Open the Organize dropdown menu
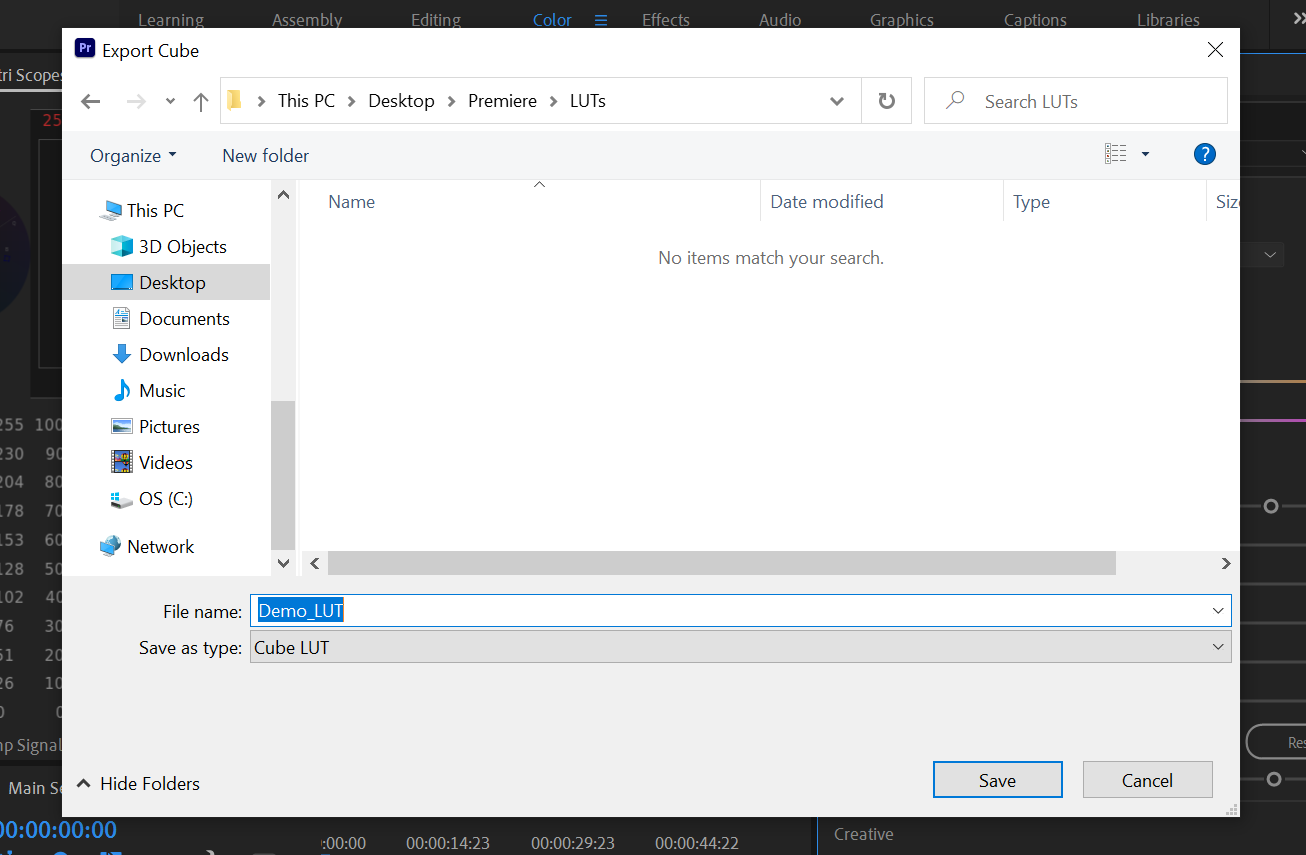Screen dimensions: 1306x855 pos(133,156)
